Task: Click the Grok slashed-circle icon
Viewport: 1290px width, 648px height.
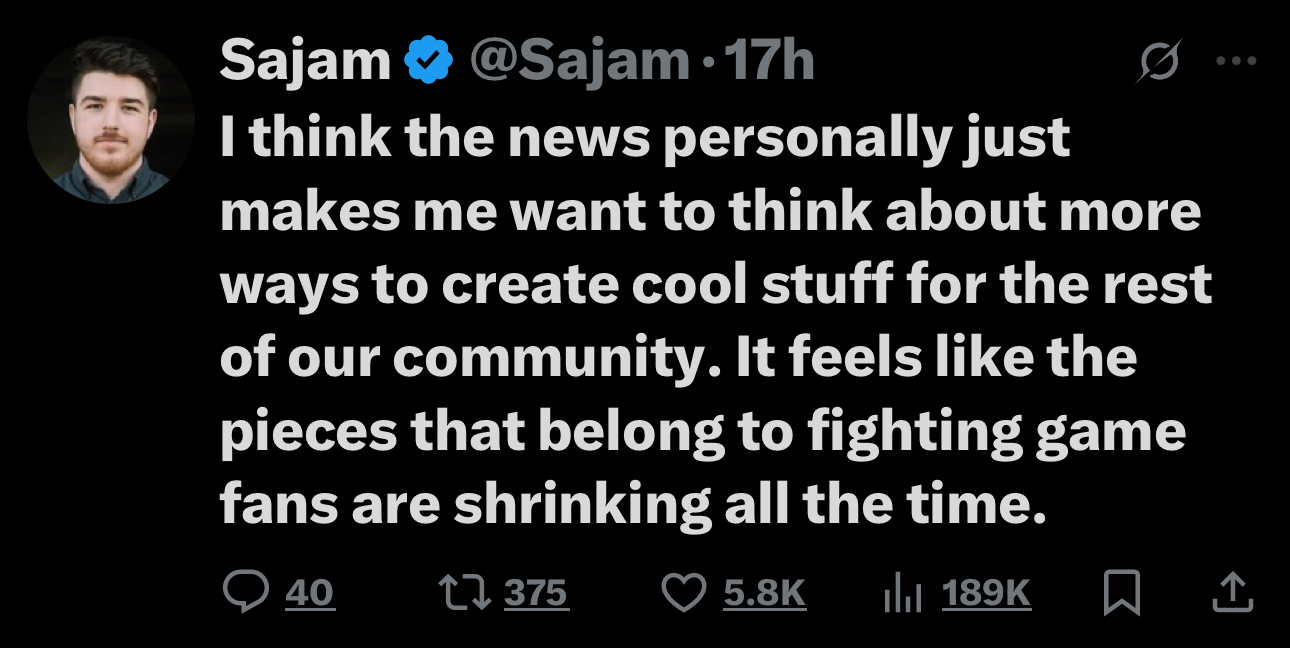Action: pos(1162,63)
